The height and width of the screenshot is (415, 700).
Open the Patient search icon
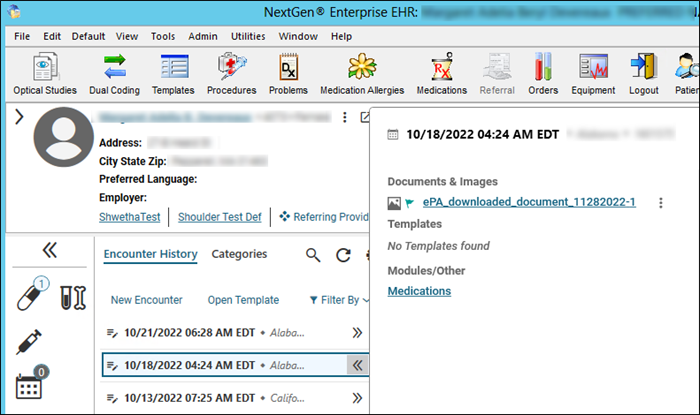(687, 74)
